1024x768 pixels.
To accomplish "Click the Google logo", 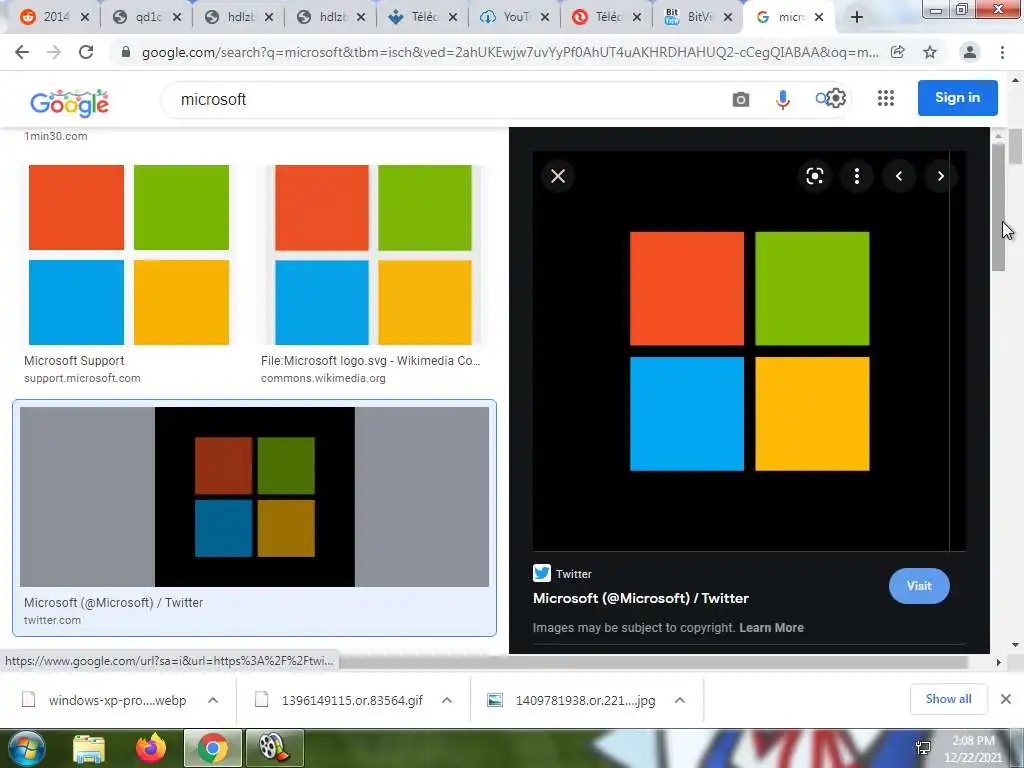I will coord(70,103).
